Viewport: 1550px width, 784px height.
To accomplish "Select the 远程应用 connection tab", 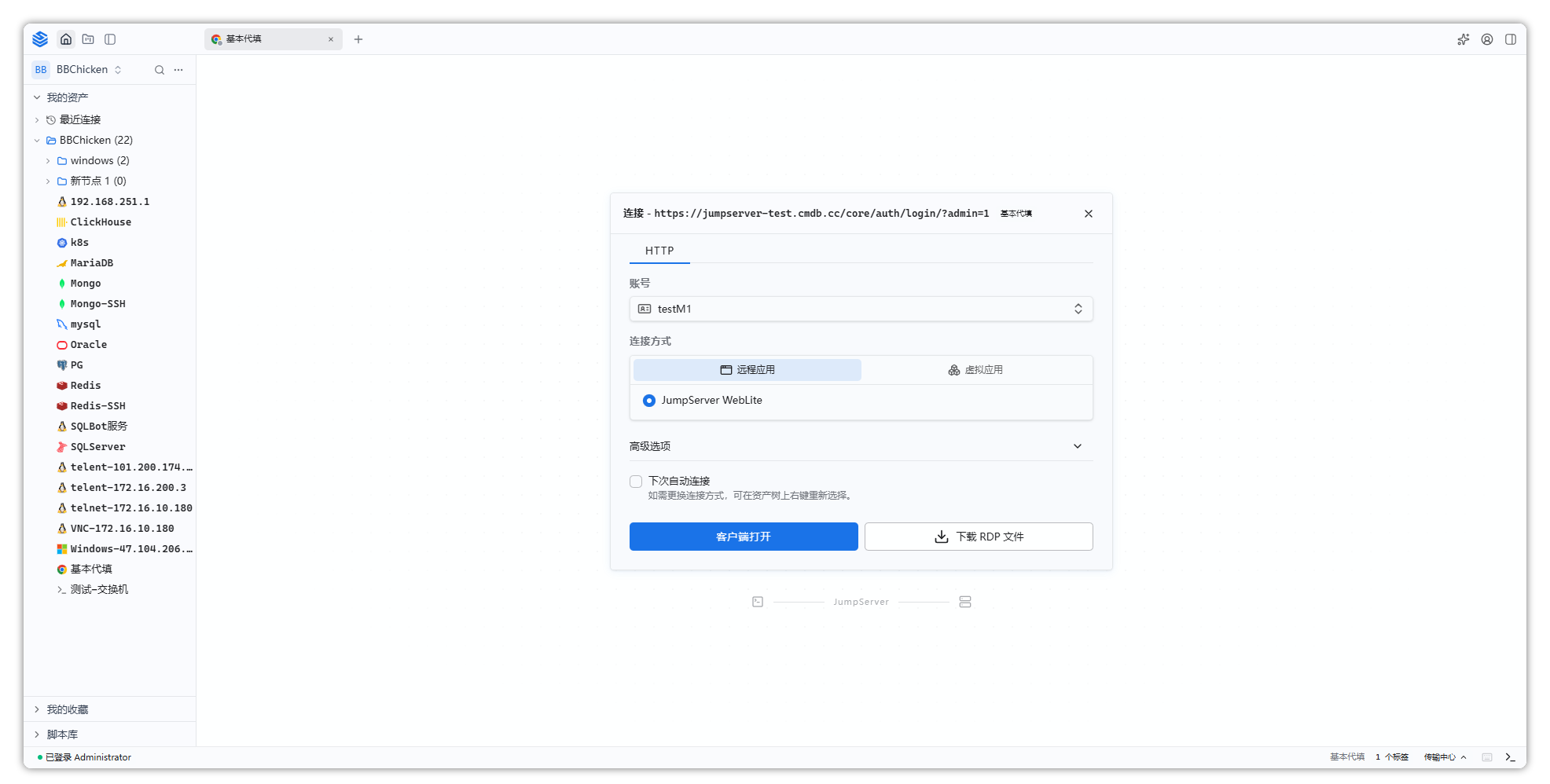I will 747,370.
